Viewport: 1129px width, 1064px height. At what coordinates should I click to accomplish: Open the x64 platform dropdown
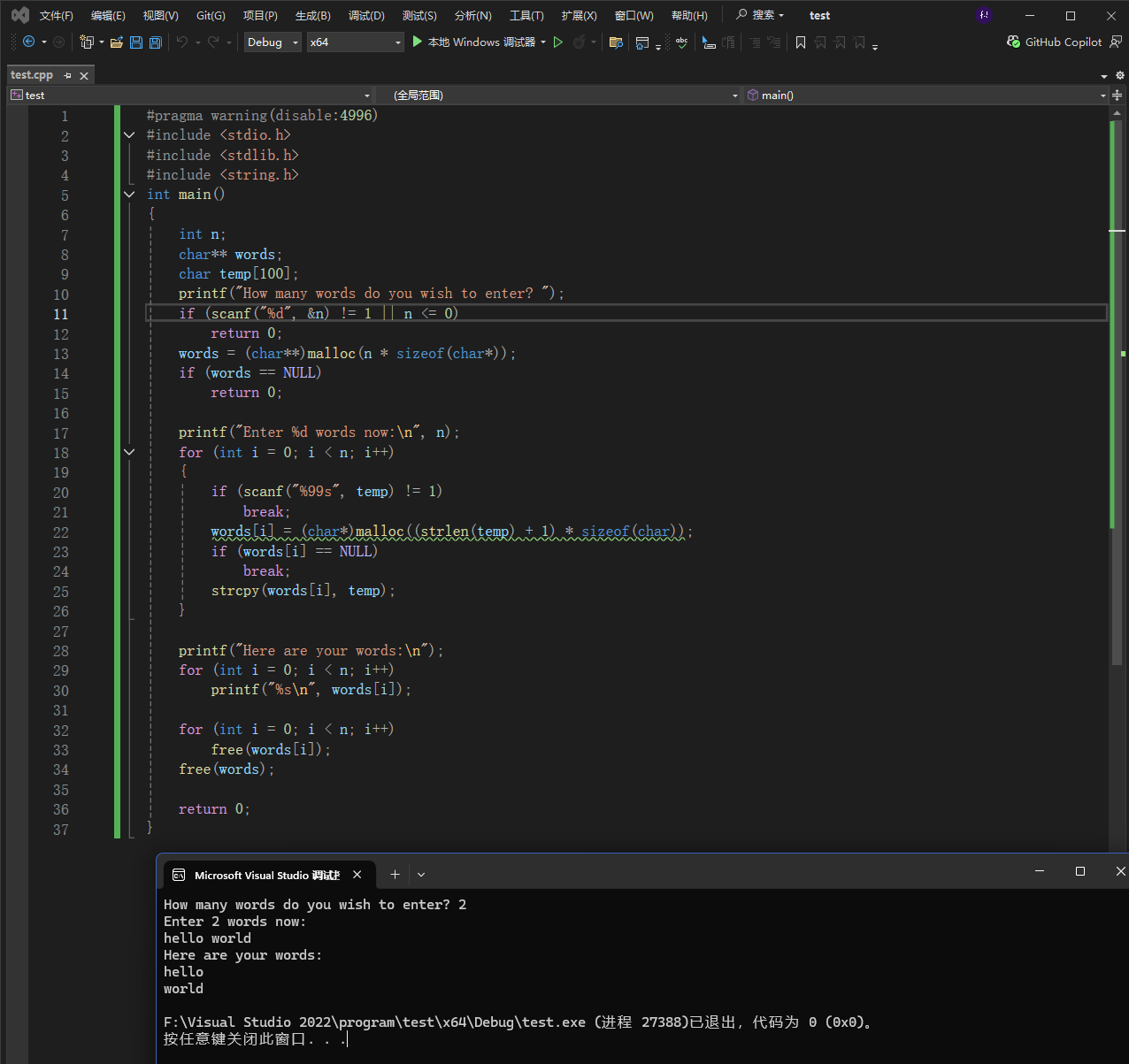click(355, 42)
